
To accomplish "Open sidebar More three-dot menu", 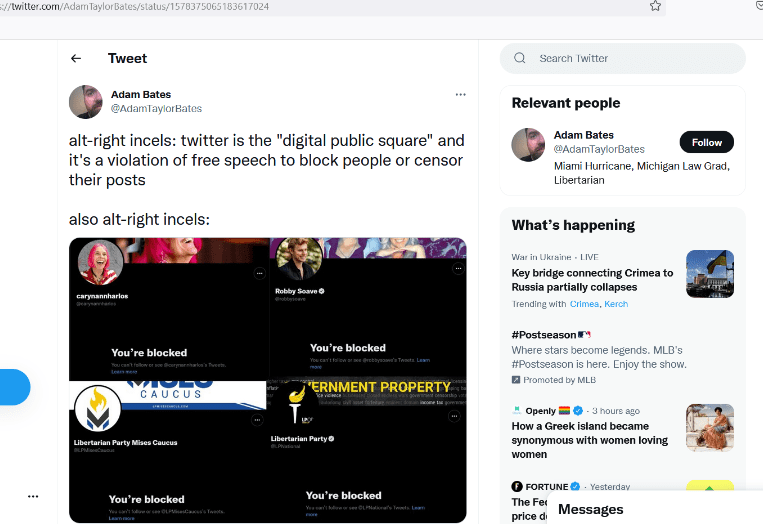I will pos(33,496).
